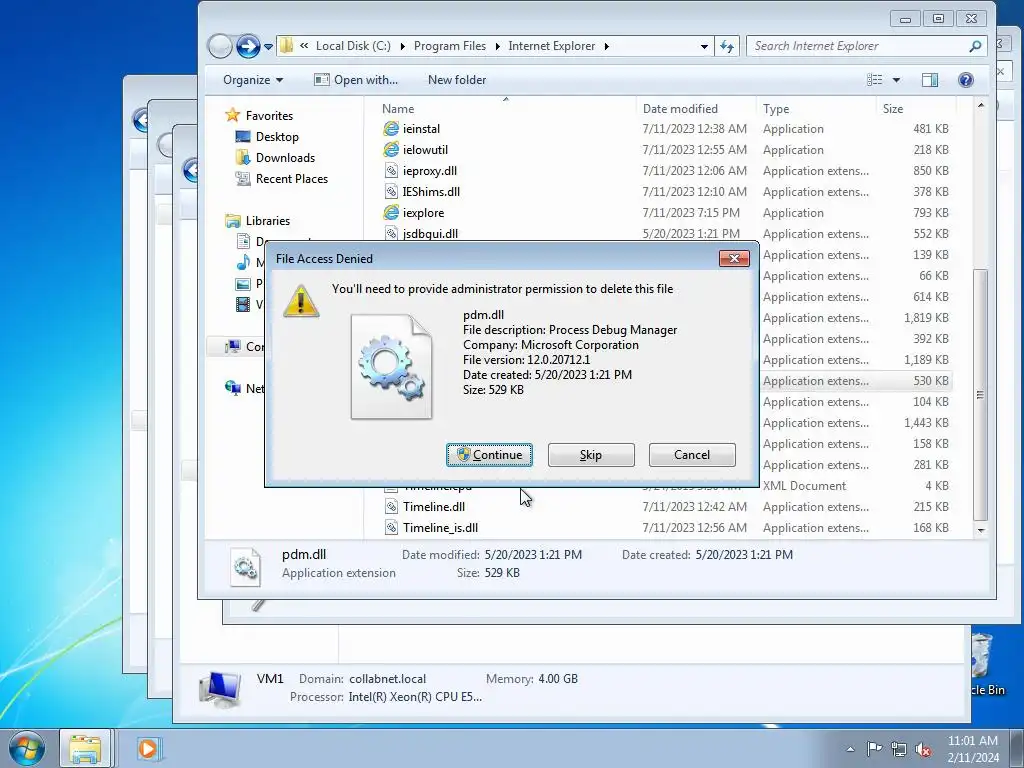The width and height of the screenshot is (1024, 768).
Task: Click the Explorer back navigation button
Action: (x=220, y=46)
